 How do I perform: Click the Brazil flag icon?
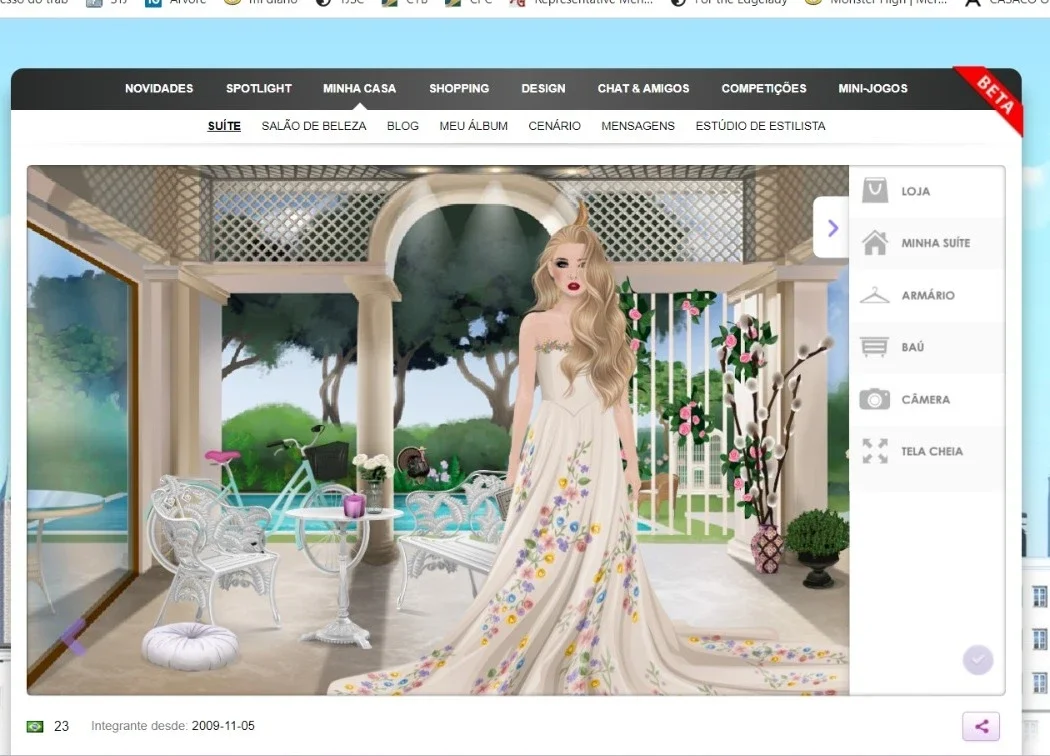35,727
